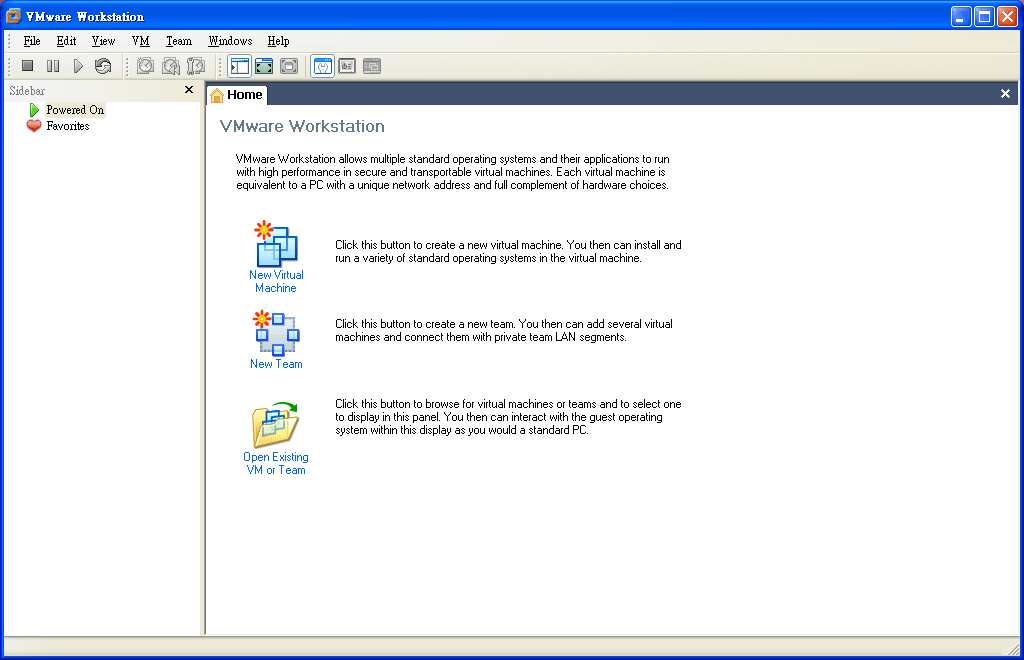
Task: Click the green Powered On arrow icon
Action: pyautogui.click(x=35, y=110)
